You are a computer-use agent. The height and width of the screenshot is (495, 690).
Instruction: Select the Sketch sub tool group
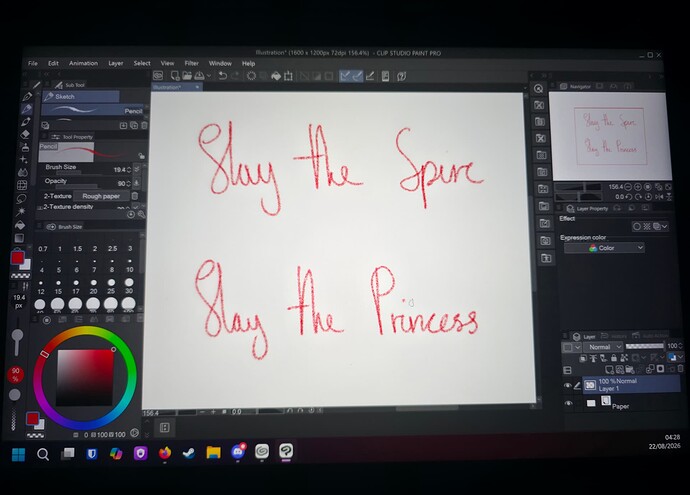click(81, 96)
